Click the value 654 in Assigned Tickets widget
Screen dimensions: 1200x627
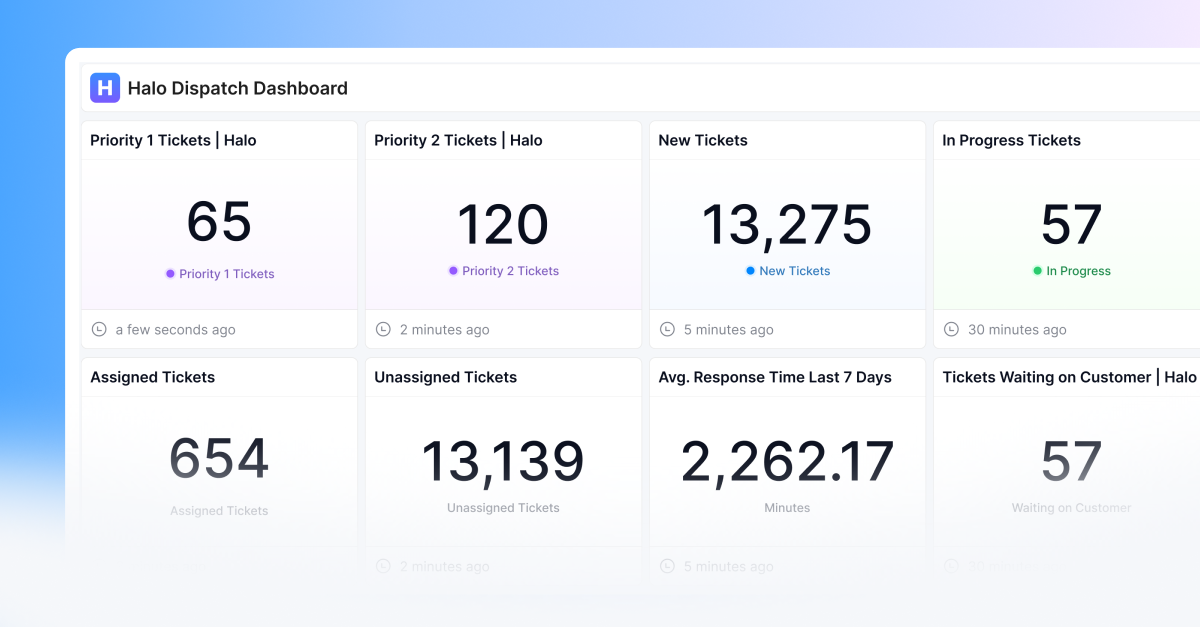[219, 459]
